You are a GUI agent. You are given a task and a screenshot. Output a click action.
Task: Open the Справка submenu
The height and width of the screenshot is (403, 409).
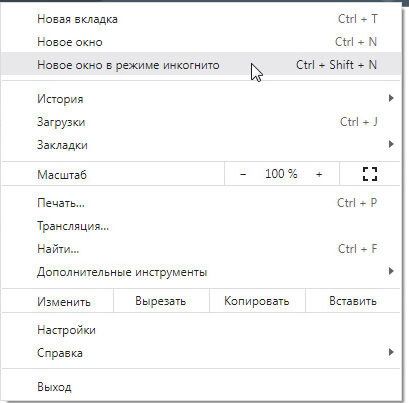click(x=201, y=353)
